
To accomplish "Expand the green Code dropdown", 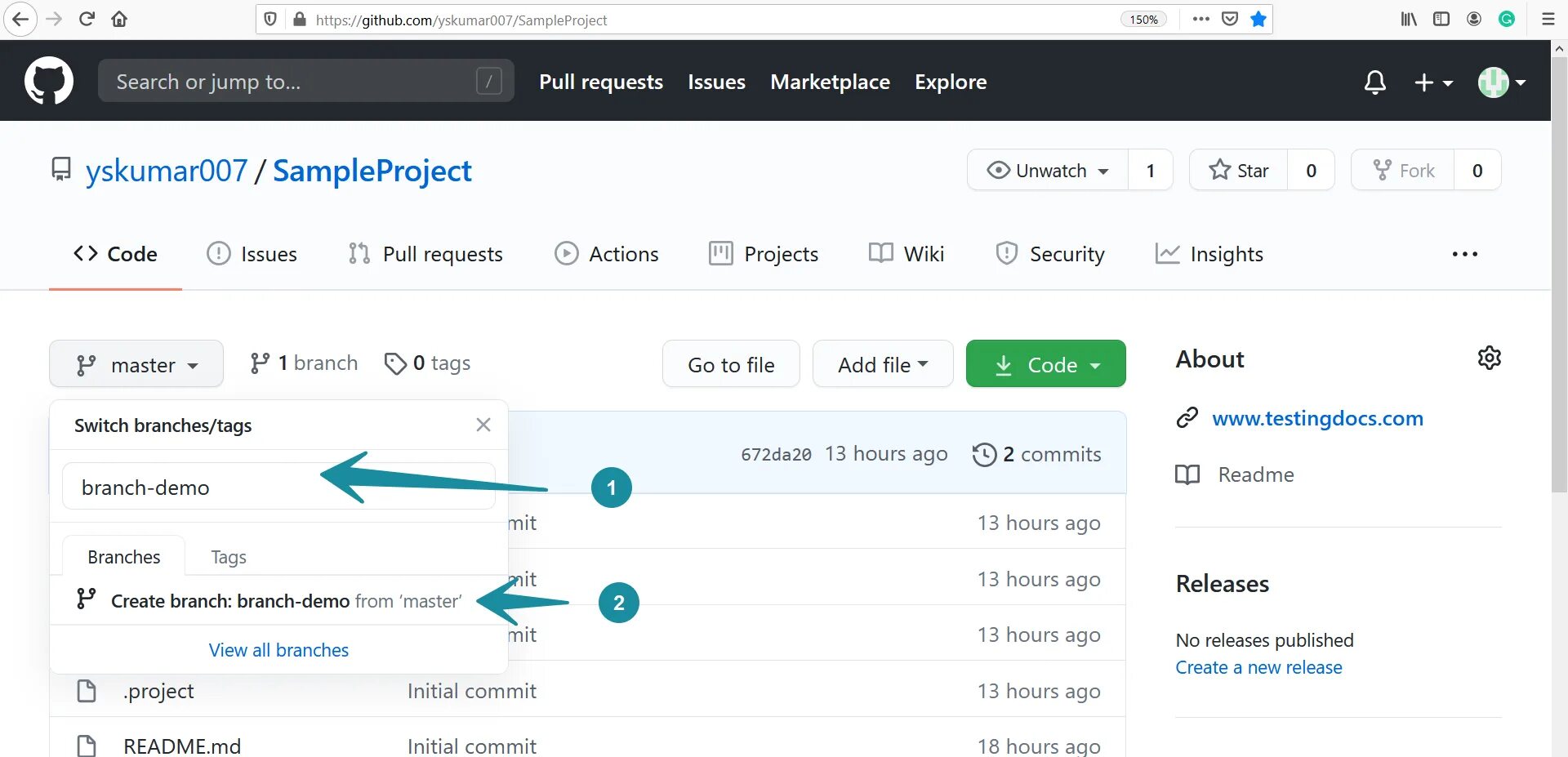I will click(x=1046, y=364).
